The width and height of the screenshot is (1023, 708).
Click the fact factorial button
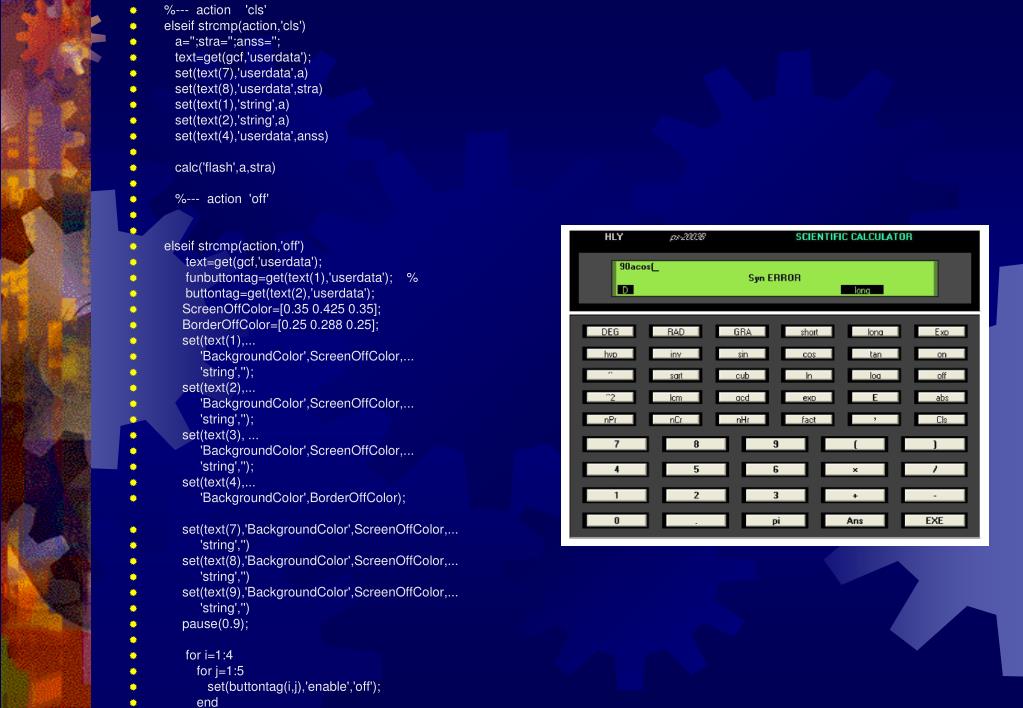tap(809, 420)
